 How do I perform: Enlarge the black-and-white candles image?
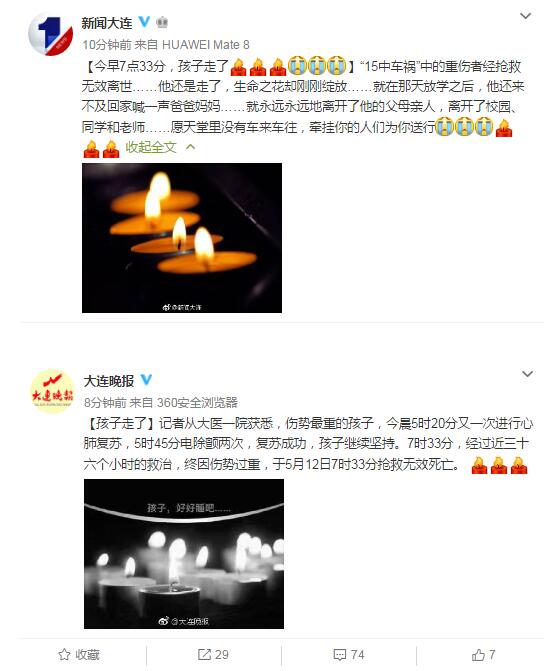click(x=184, y=554)
